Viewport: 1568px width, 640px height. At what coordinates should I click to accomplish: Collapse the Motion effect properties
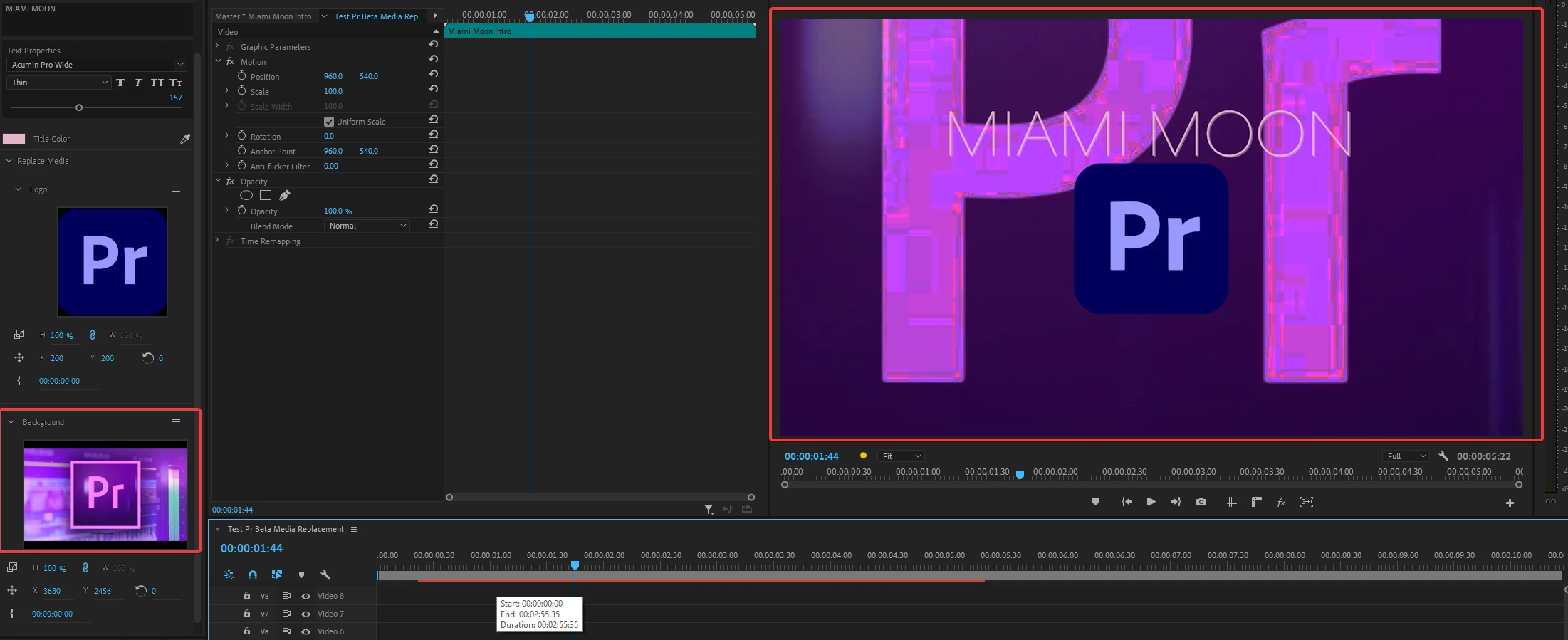coord(218,61)
